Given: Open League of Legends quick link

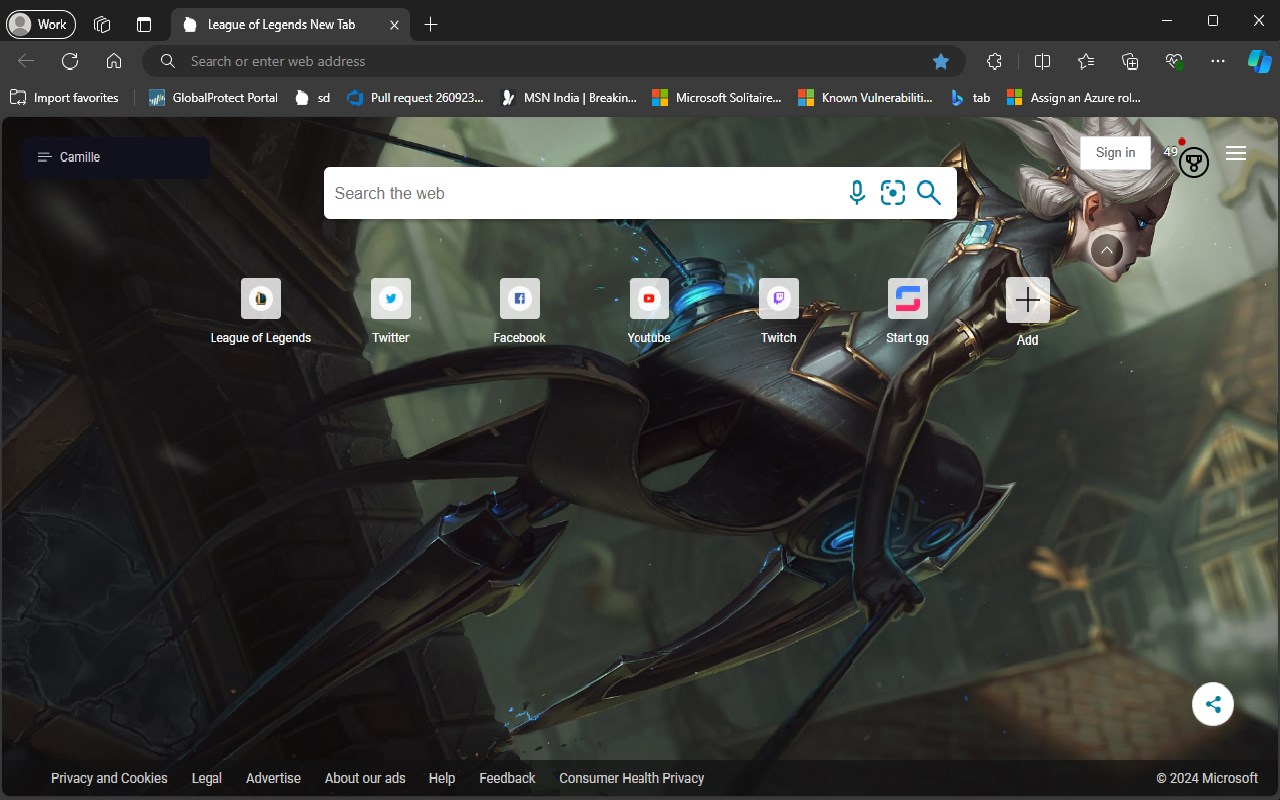Looking at the screenshot, I should pyautogui.click(x=261, y=311).
